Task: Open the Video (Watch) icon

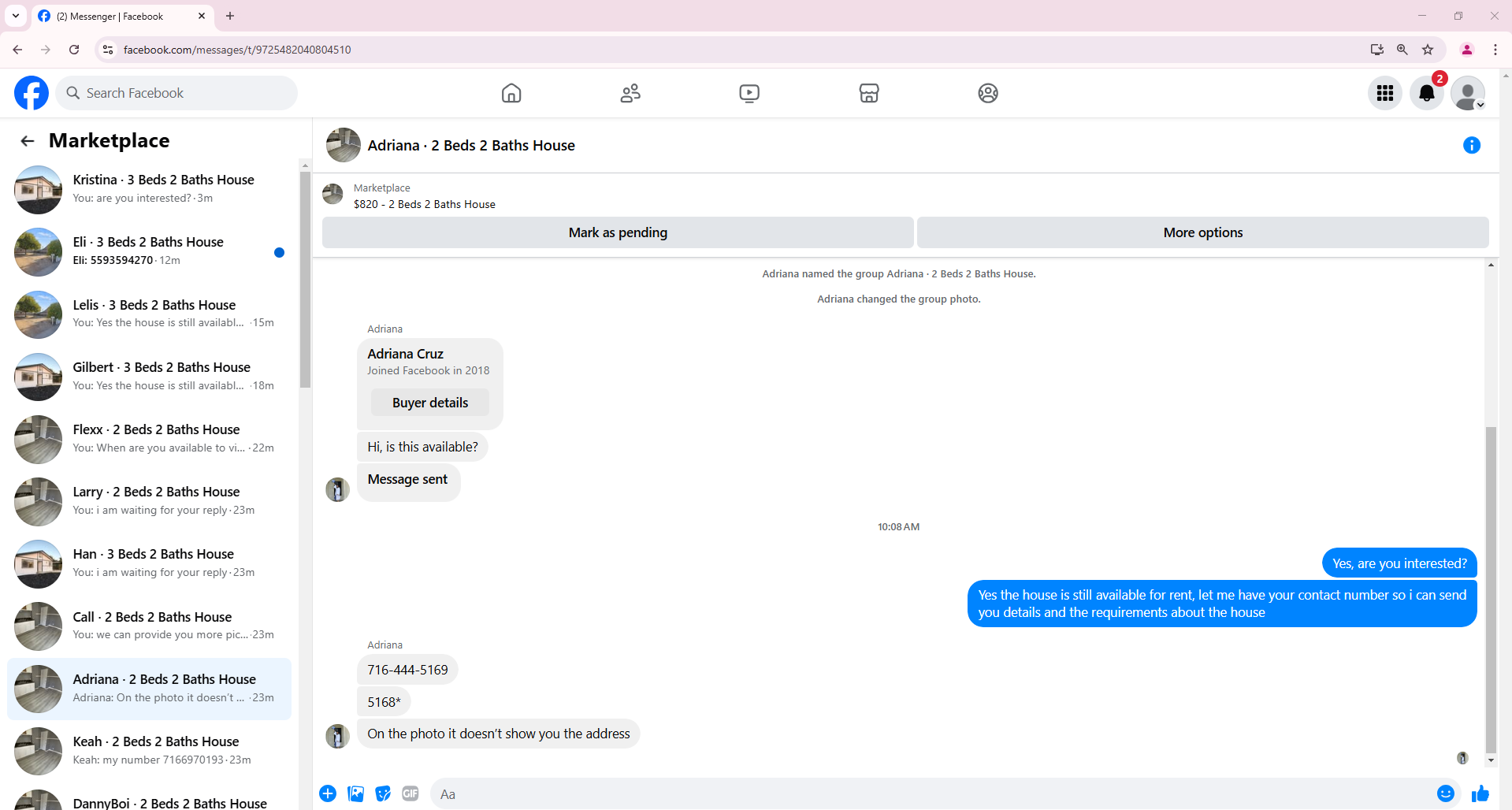Action: 749,93
